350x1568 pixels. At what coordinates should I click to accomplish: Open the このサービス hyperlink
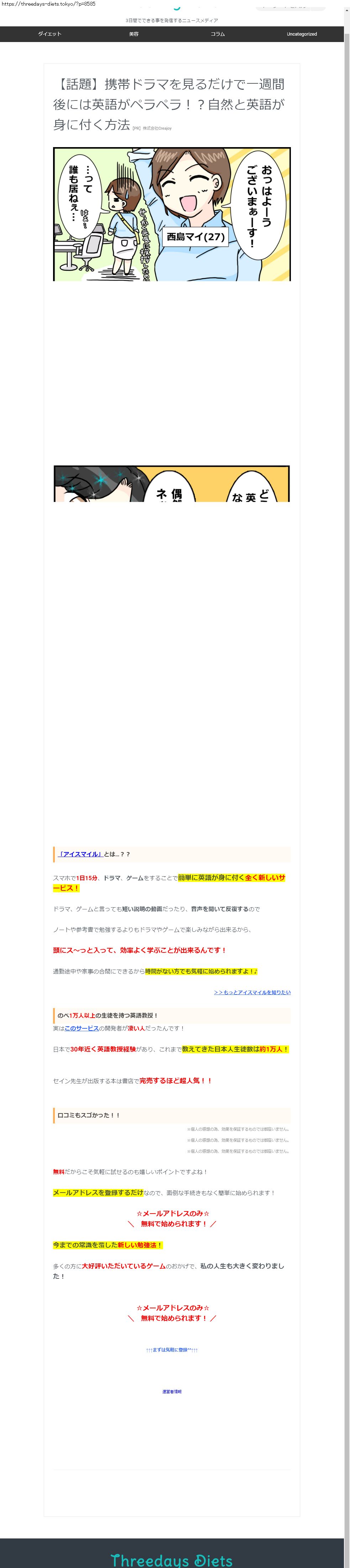click(x=82, y=1028)
